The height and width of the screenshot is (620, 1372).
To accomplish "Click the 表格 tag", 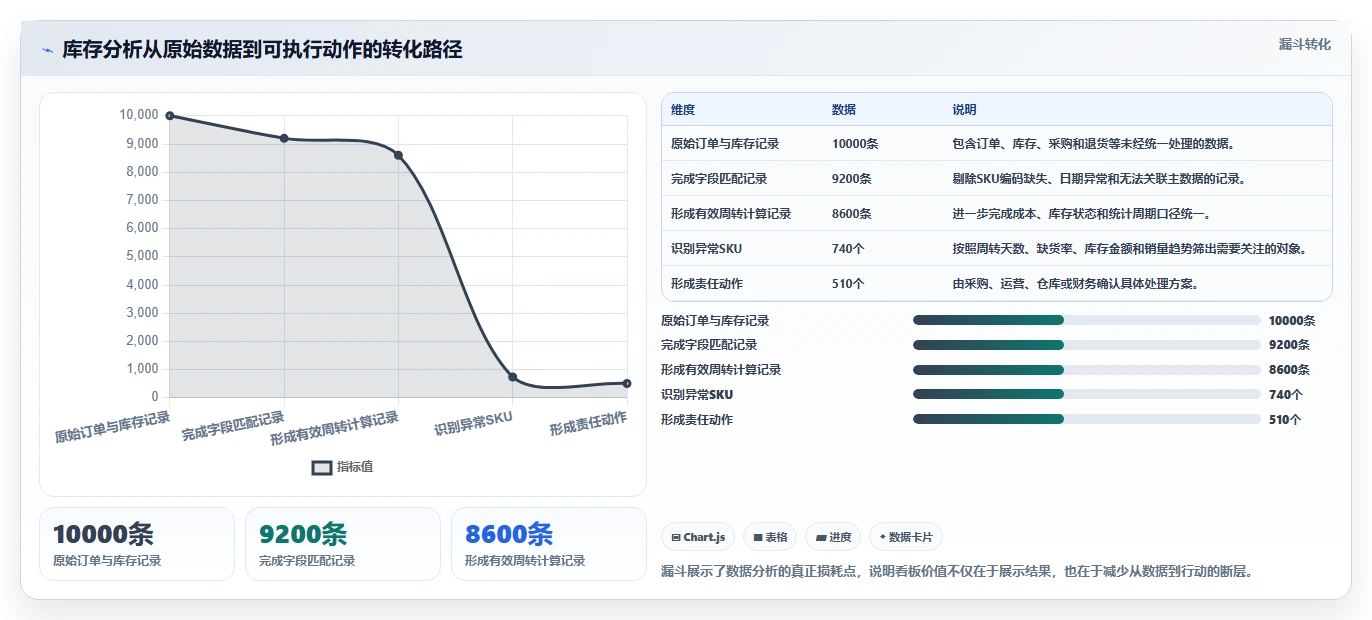I will click(770, 537).
